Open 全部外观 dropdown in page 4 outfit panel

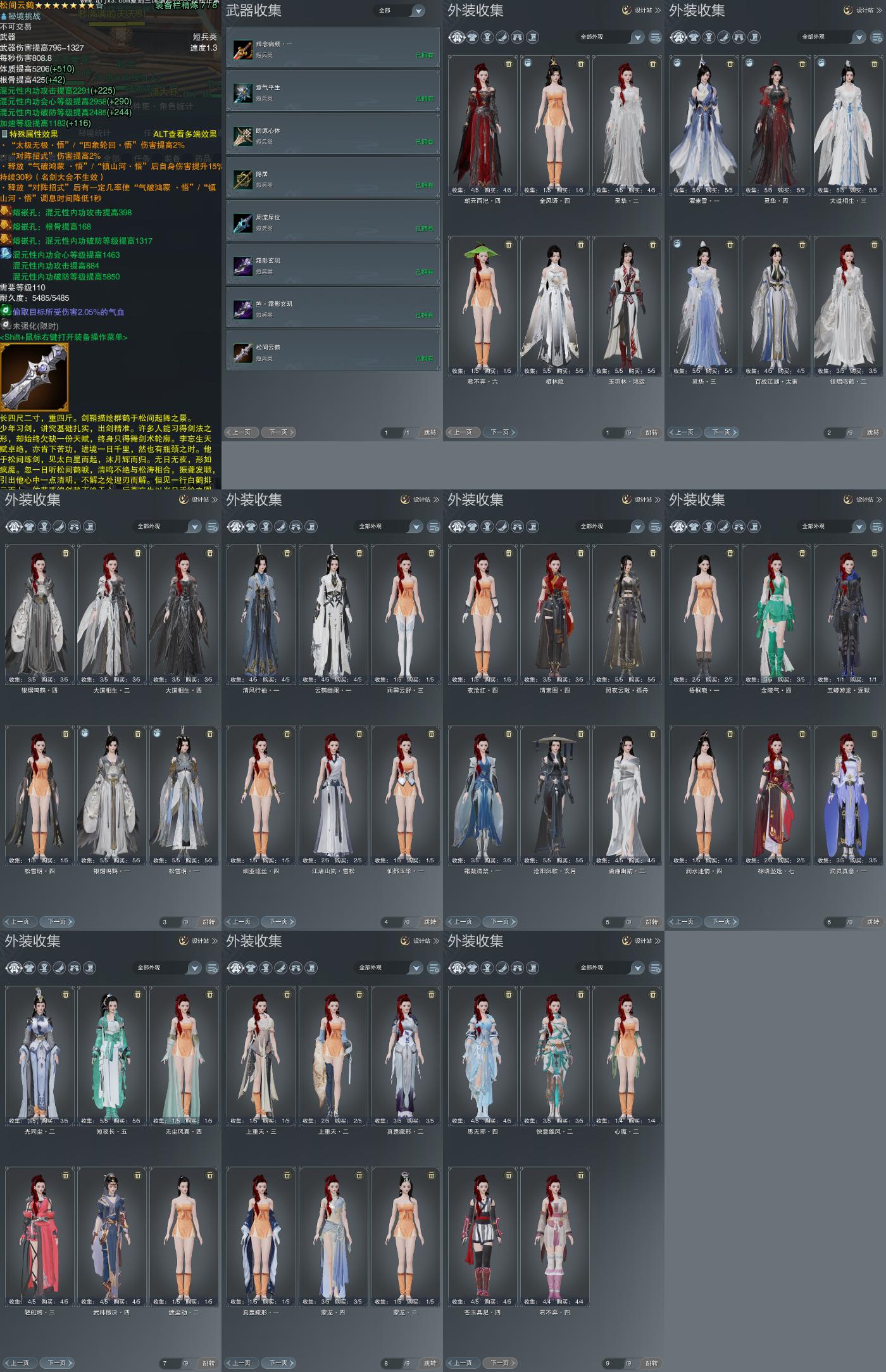pos(390,527)
